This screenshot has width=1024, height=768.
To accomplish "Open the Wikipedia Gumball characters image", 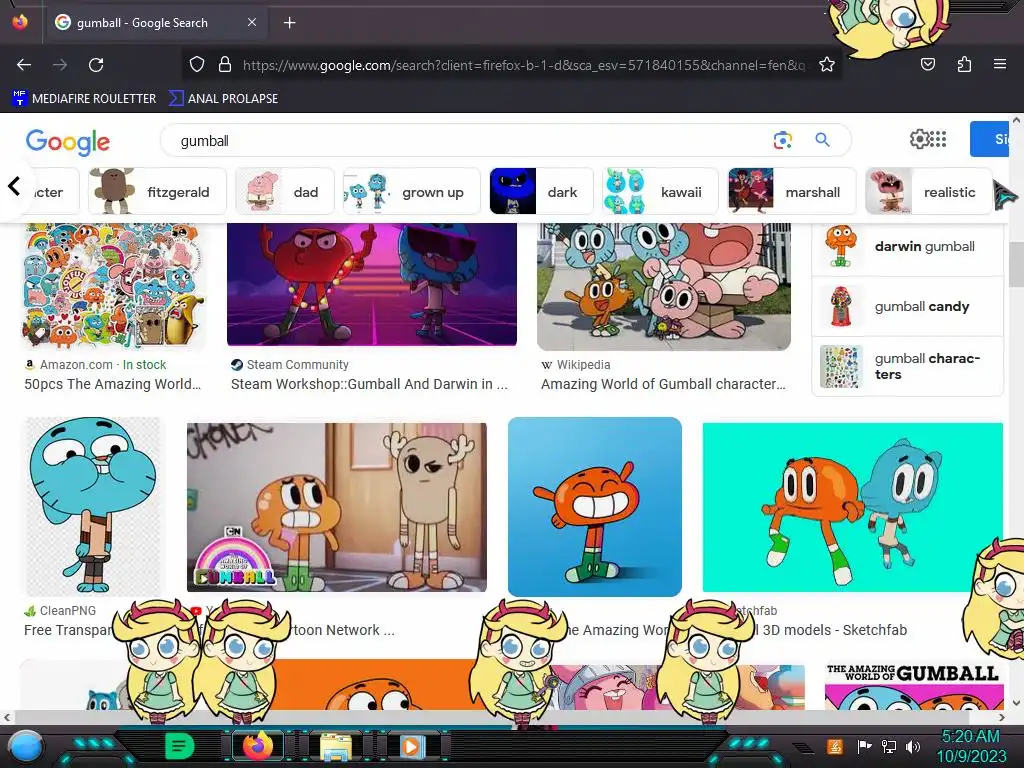I will 664,287.
